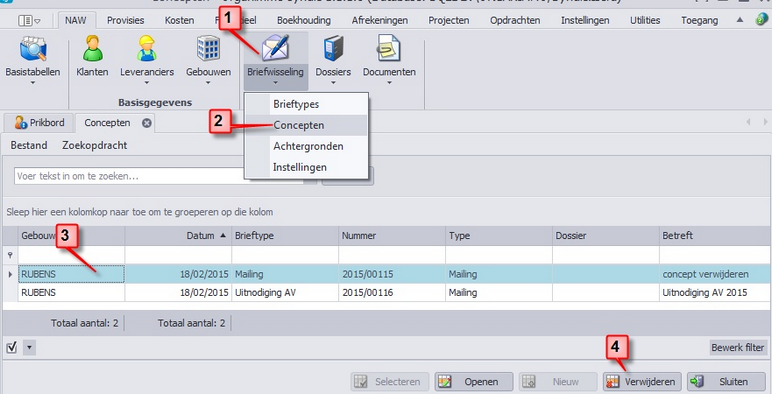The width and height of the screenshot is (772, 394).
Task: Switch to the Opdrachten ribbon tab
Action: coord(515,20)
